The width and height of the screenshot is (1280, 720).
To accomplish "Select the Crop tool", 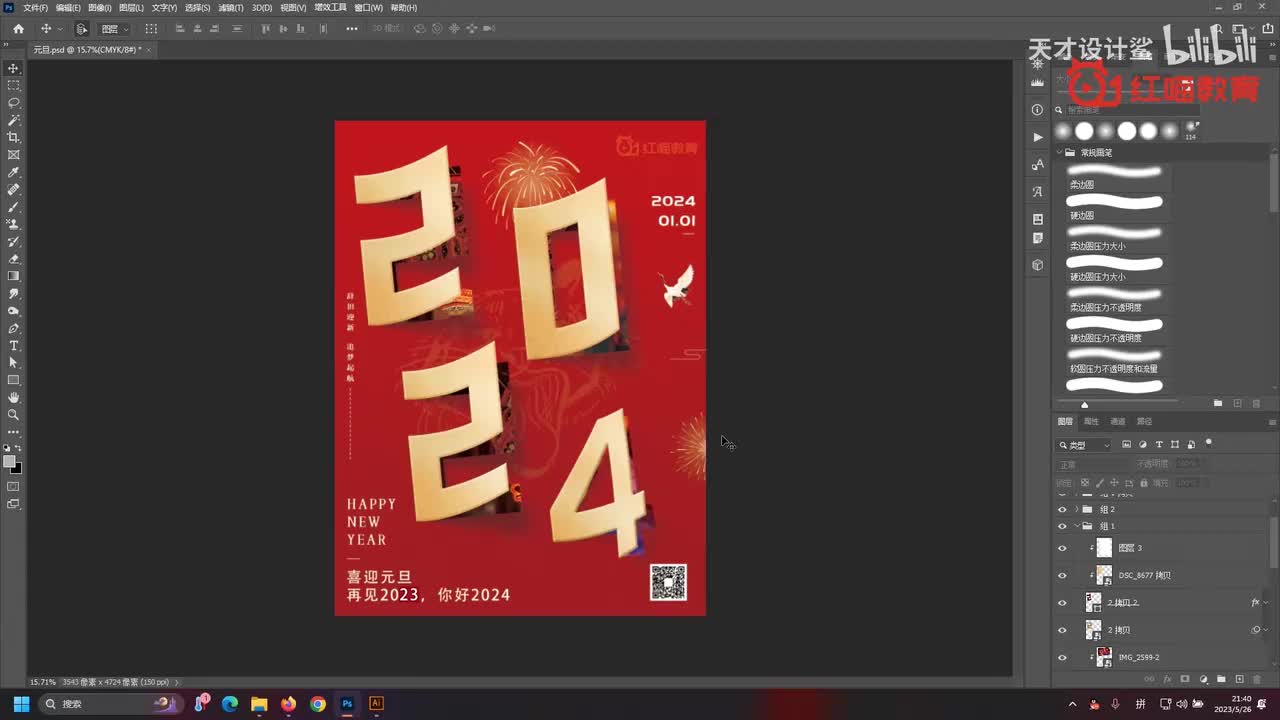I will pyautogui.click(x=14, y=137).
